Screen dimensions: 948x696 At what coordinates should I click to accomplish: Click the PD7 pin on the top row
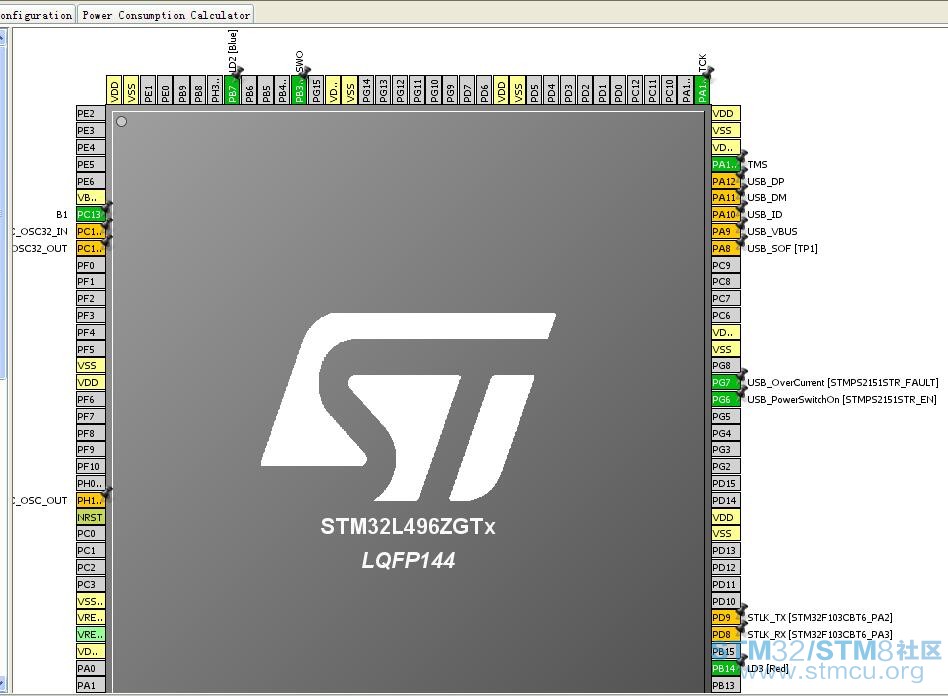click(x=467, y=89)
